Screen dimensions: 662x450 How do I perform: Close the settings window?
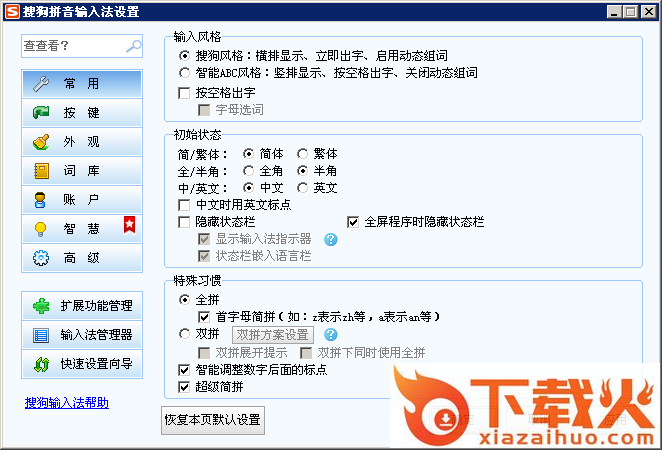coord(648,11)
